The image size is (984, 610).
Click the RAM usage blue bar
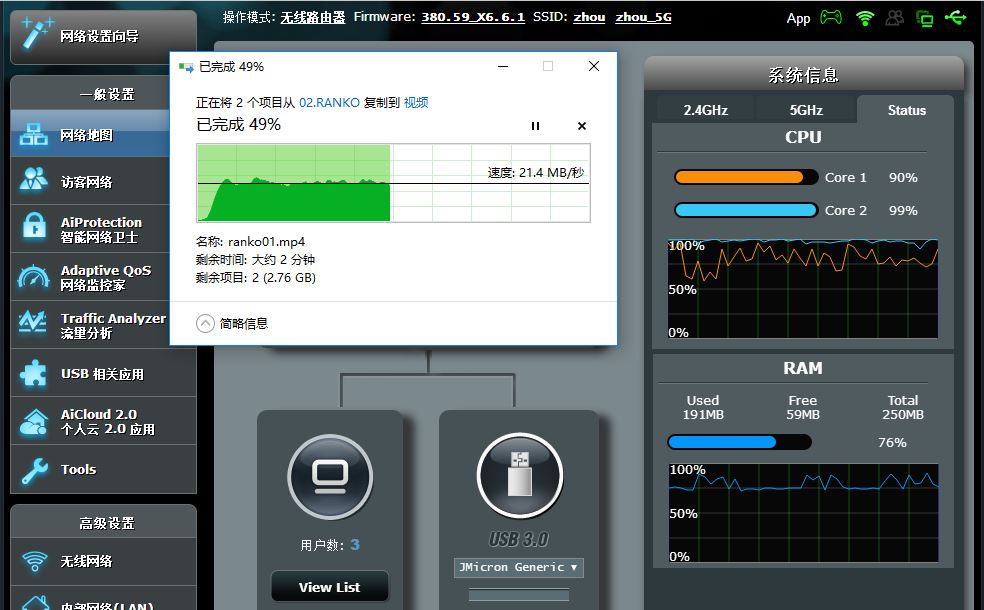739,442
